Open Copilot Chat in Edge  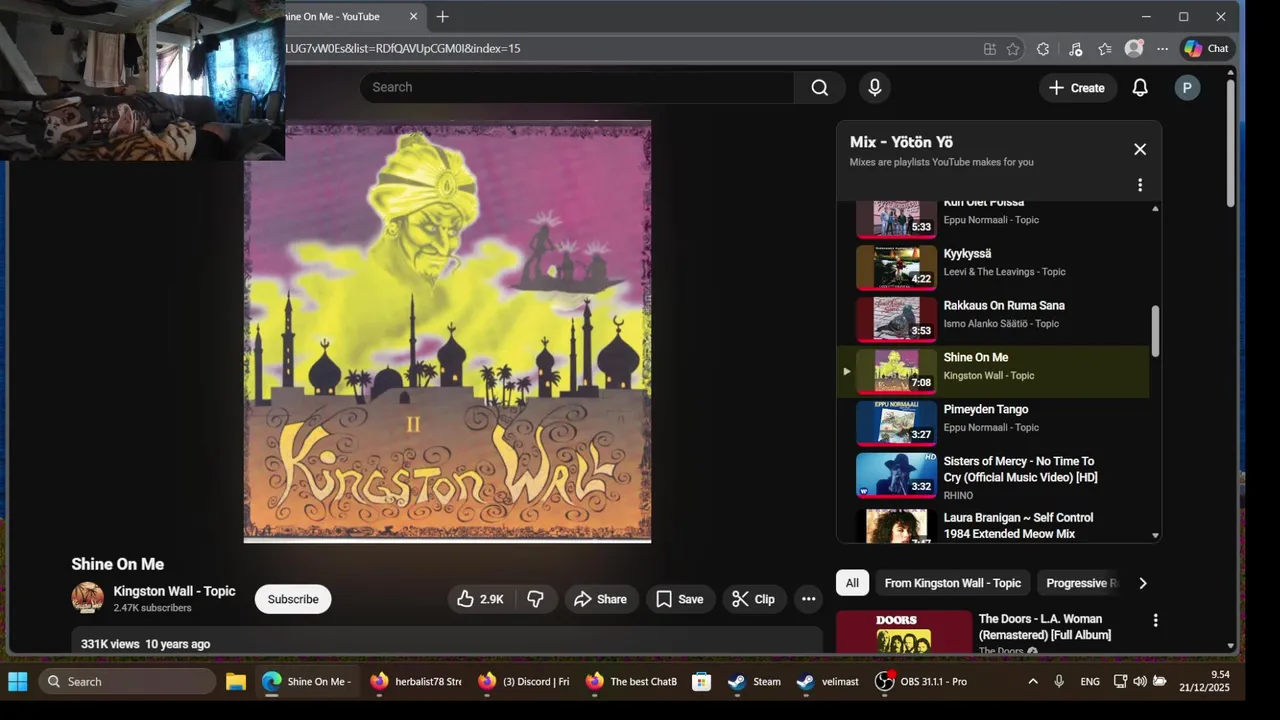pyautogui.click(x=1207, y=48)
